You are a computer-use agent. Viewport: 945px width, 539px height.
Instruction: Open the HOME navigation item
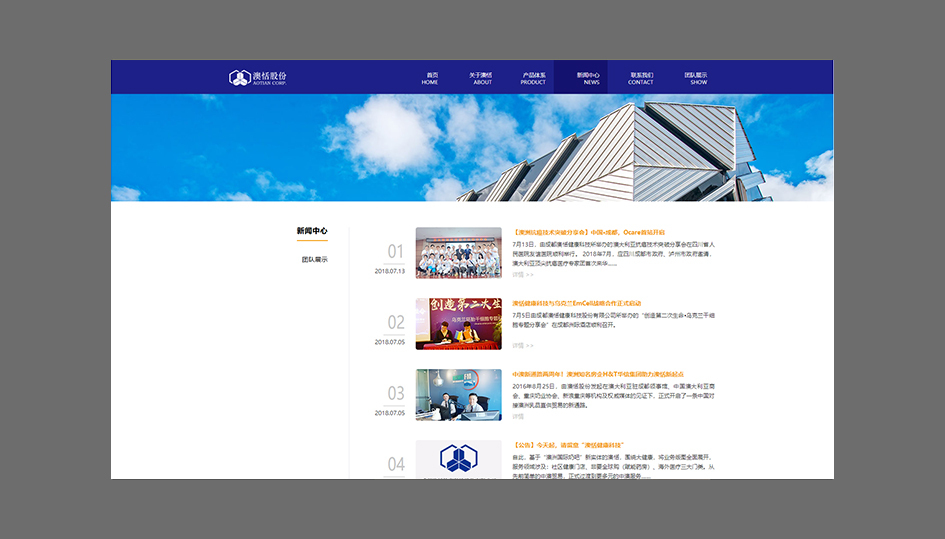tap(430, 78)
